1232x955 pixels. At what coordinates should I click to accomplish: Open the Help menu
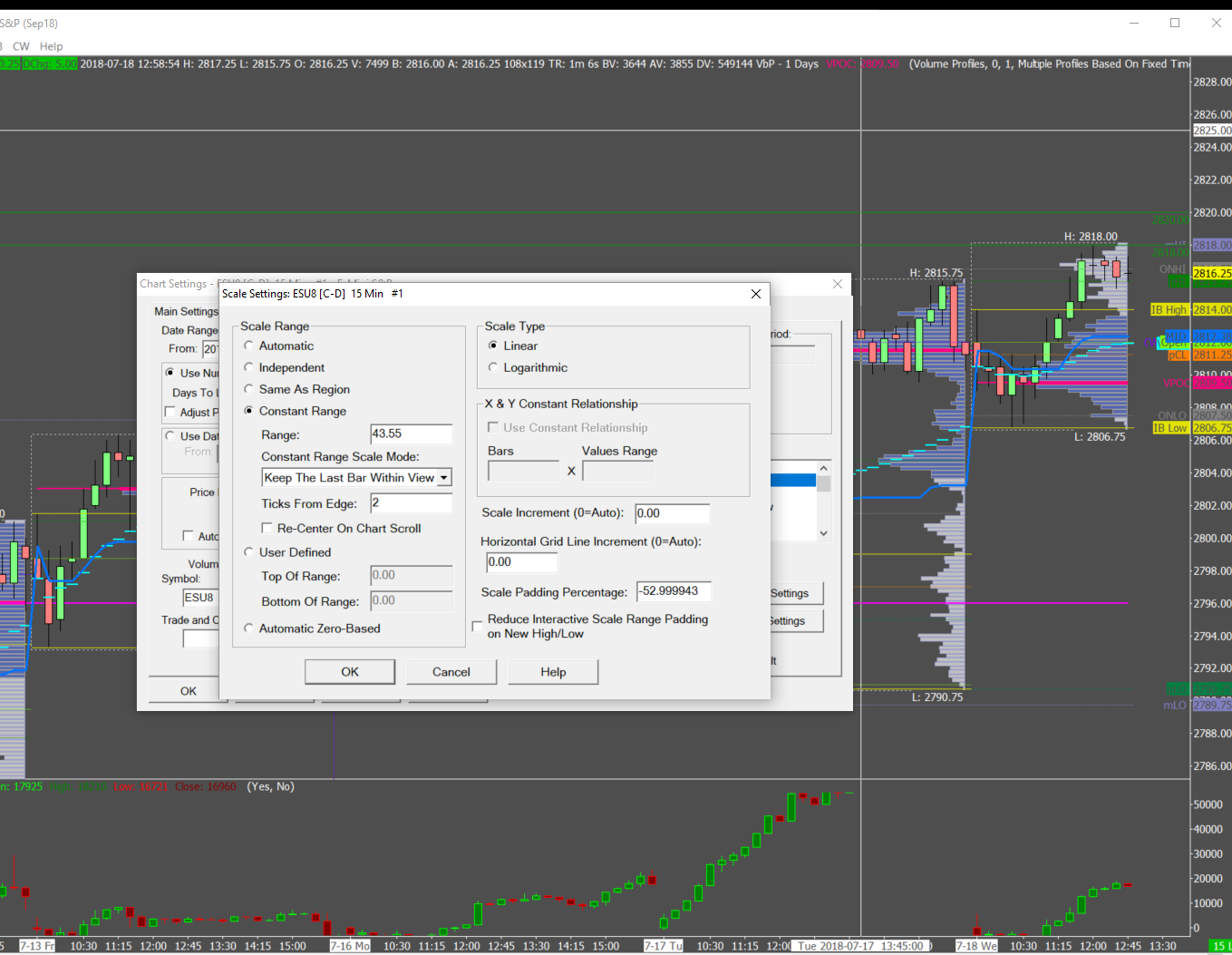[x=51, y=46]
